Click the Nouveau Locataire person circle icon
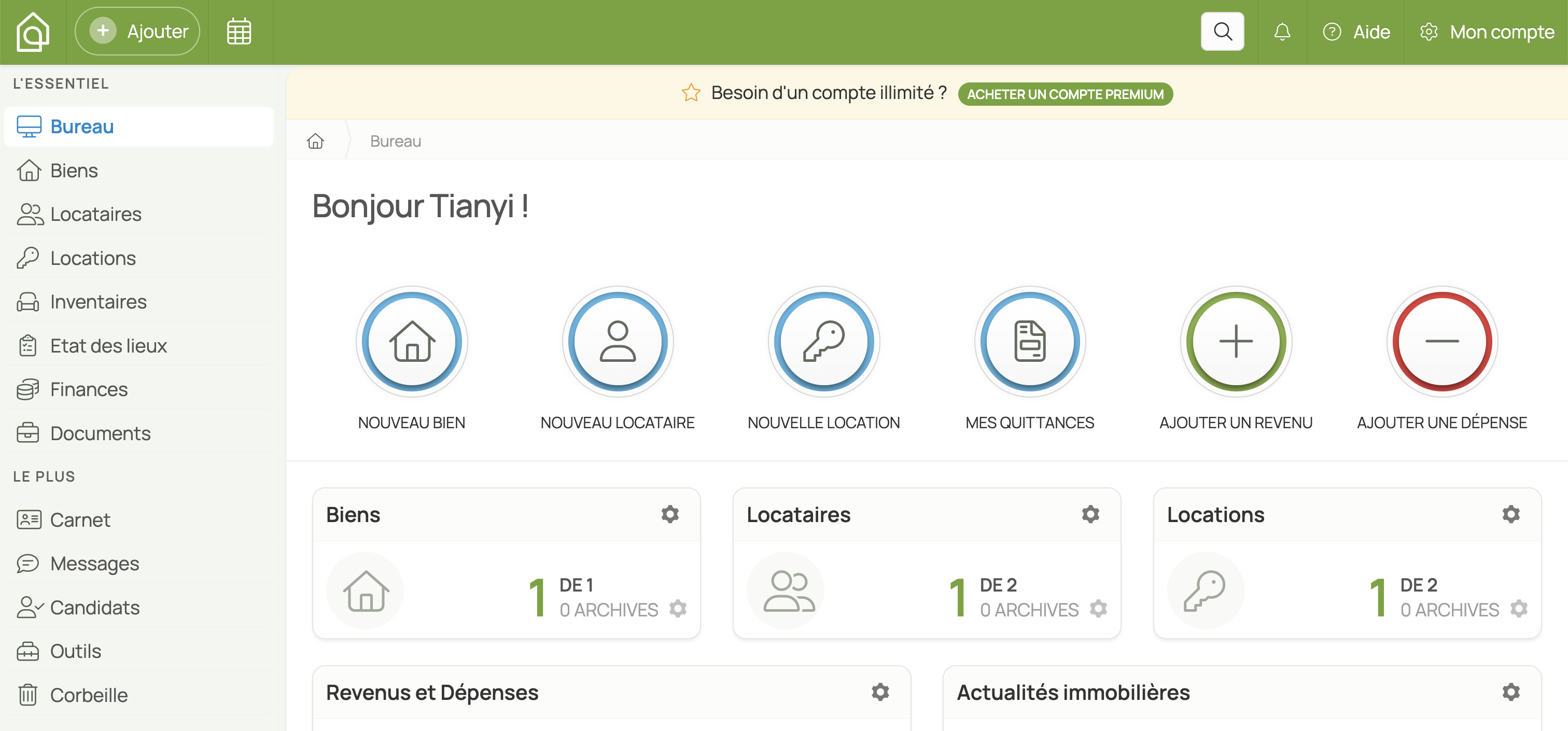Viewport: 1568px width, 731px height. [618, 342]
